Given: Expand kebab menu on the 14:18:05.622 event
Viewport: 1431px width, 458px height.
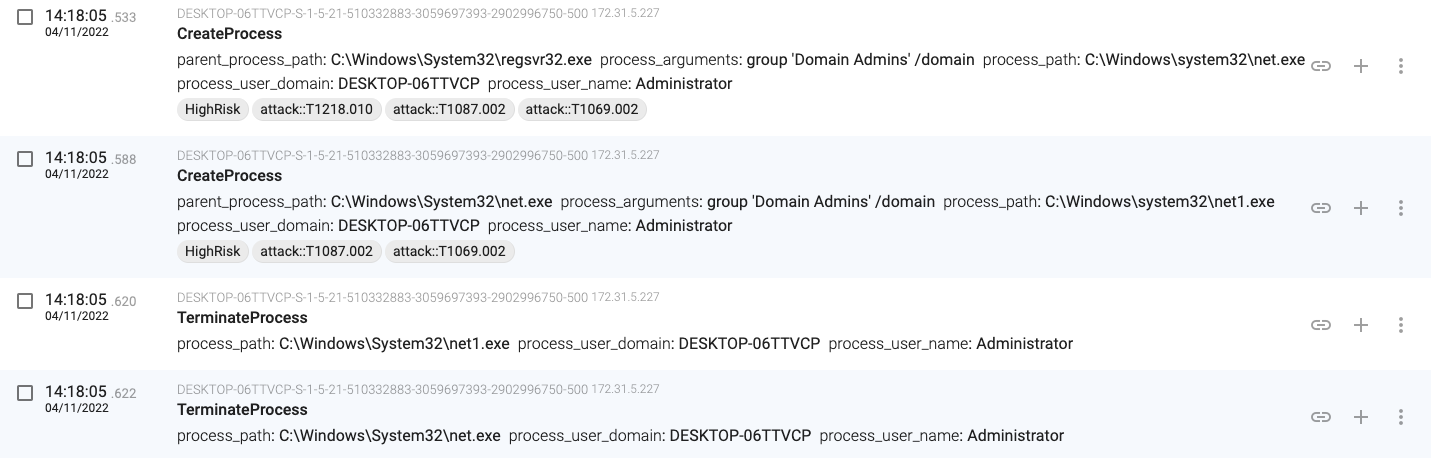Looking at the screenshot, I should [1400, 417].
